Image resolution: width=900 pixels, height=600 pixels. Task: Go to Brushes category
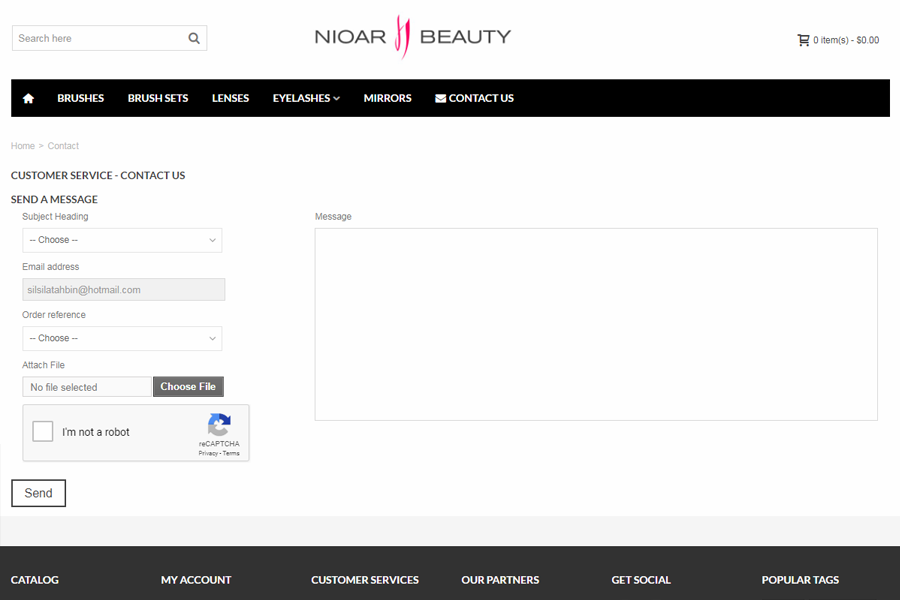pyautogui.click(x=80, y=98)
